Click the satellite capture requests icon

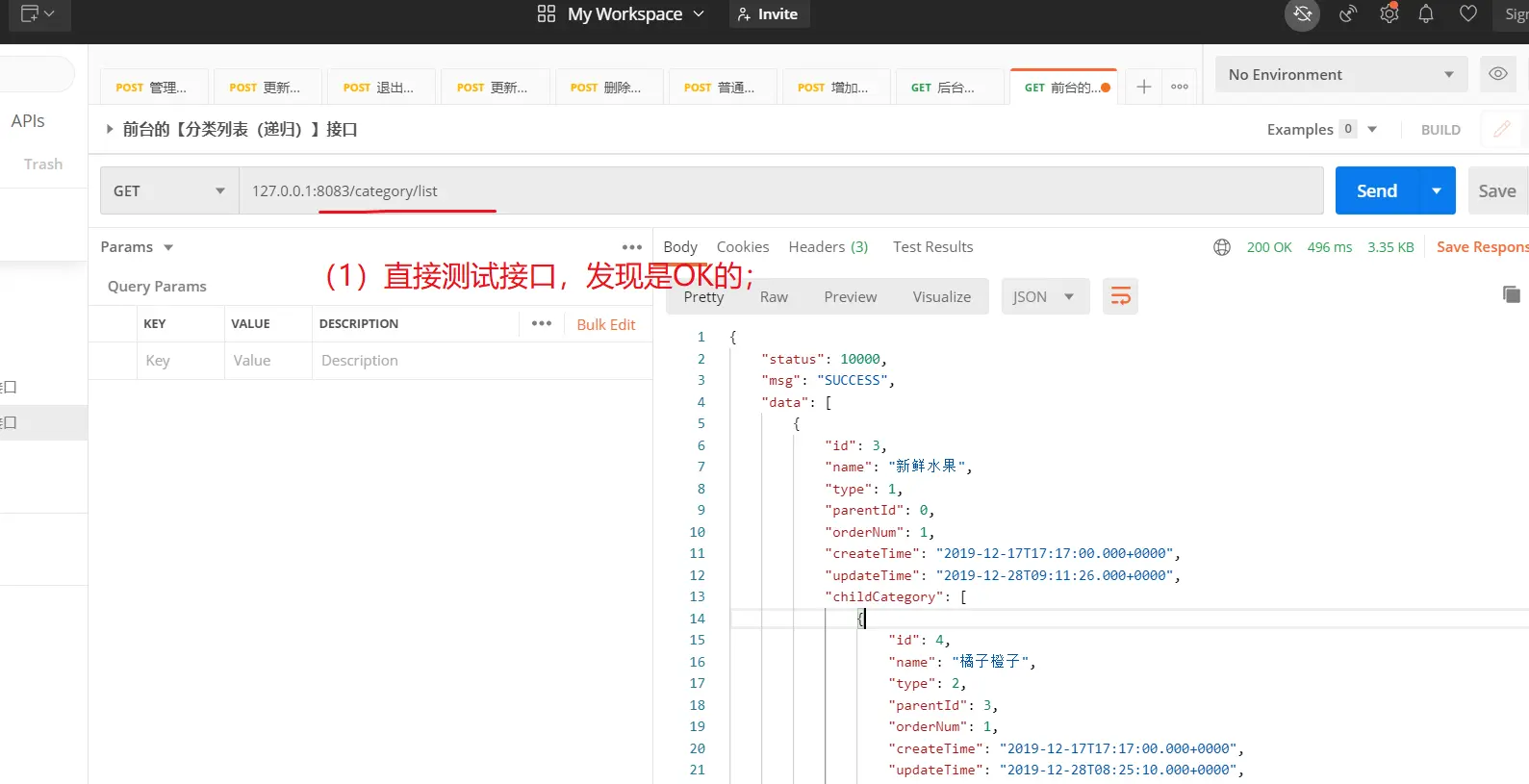click(x=1348, y=14)
